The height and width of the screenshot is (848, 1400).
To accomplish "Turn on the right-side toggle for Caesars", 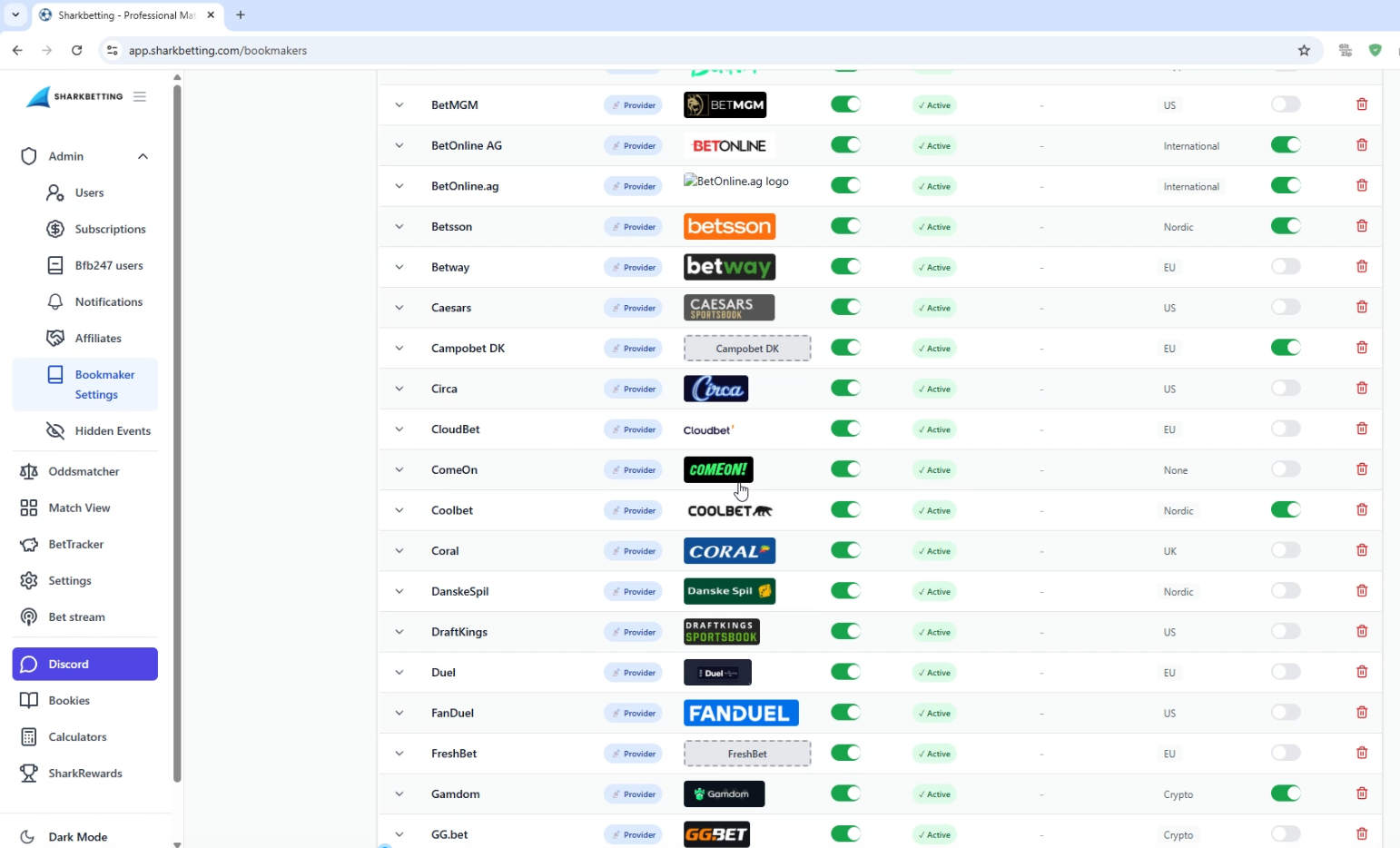I will click(x=1286, y=307).
